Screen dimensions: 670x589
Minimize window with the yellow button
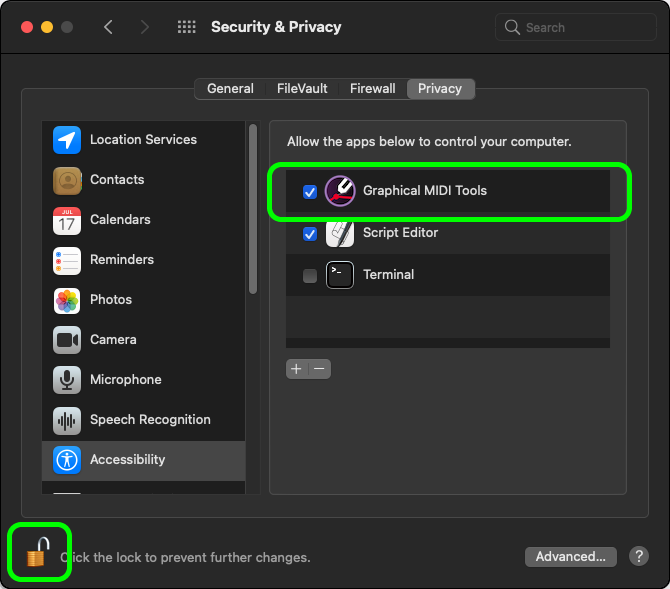[x=47, y=27]
